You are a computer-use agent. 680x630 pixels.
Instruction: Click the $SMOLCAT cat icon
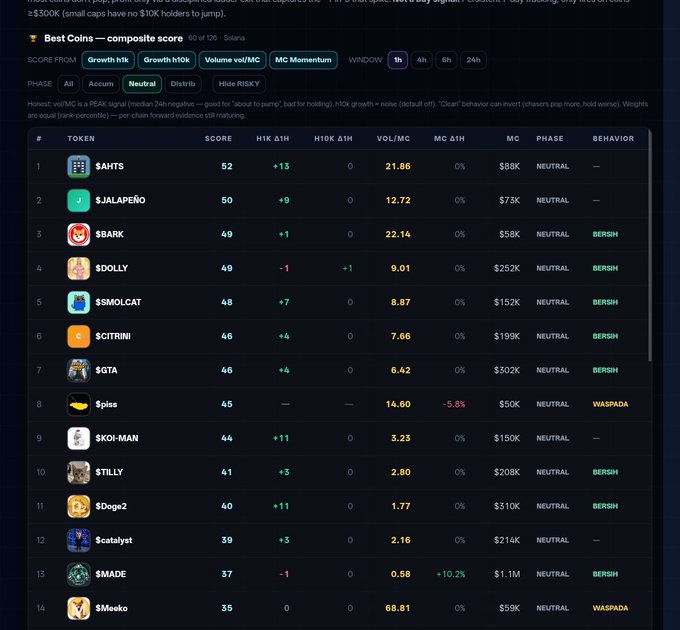(x=78, y=302)
